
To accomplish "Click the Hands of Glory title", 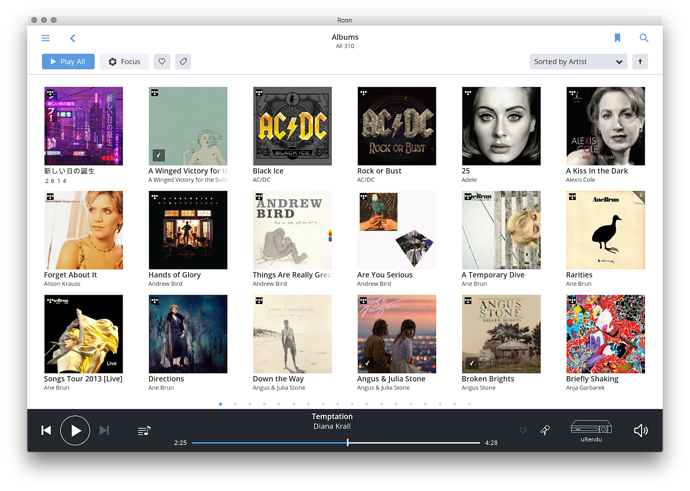I will 174,275.
